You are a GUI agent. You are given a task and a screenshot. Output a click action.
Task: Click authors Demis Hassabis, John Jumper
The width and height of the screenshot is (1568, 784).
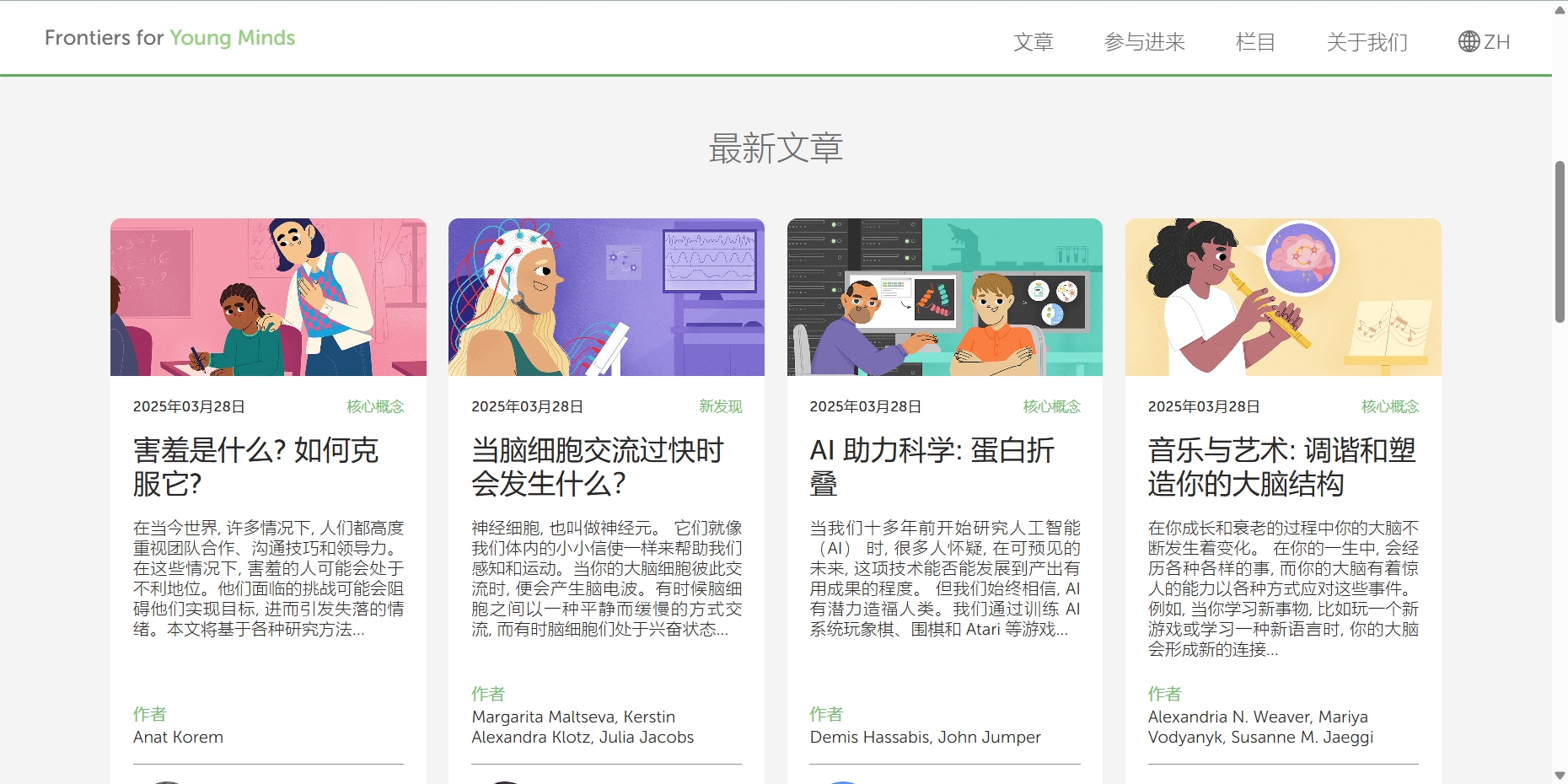click(x=926, y=737)
